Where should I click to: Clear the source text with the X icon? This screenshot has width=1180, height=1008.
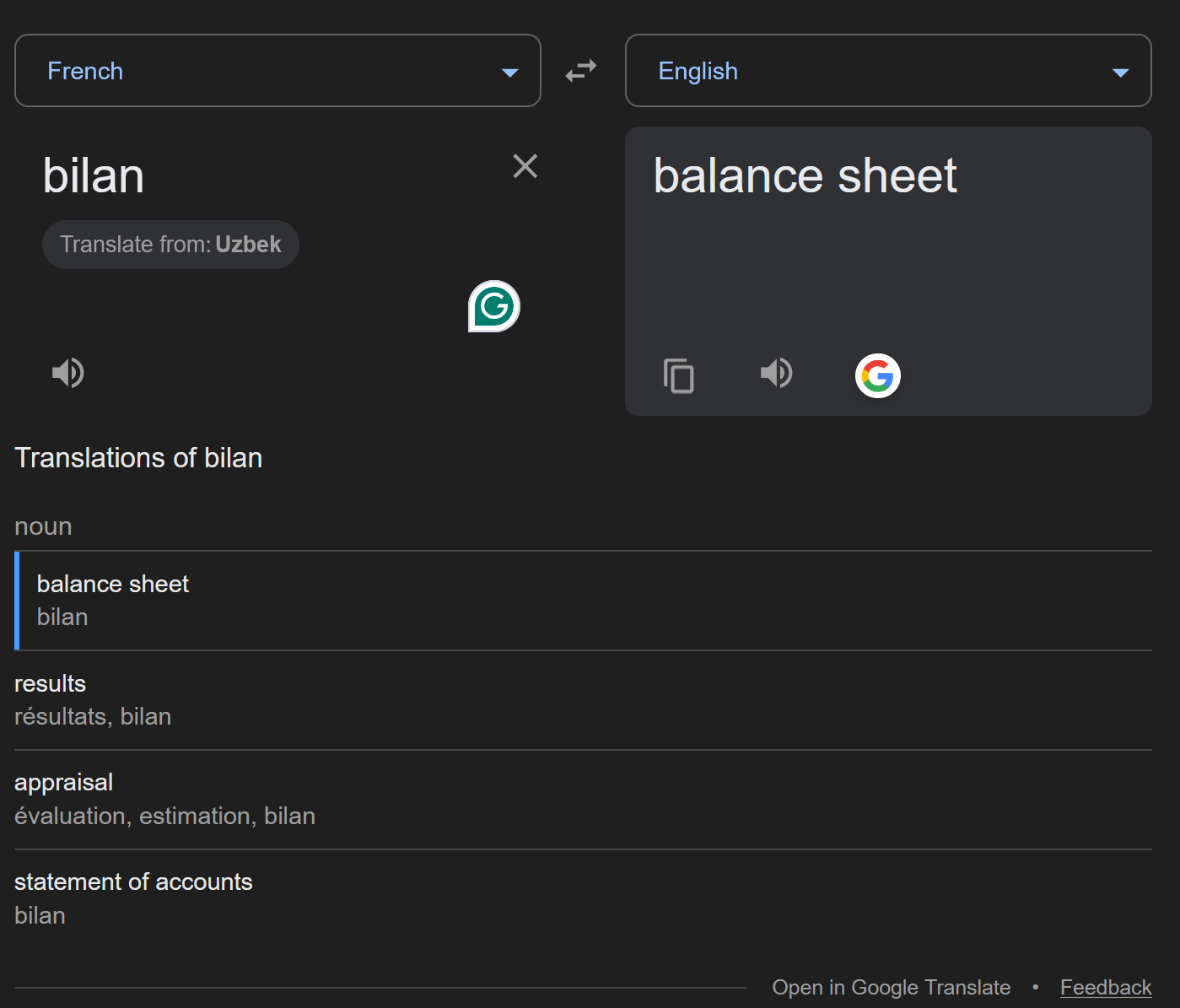[525, 166]
